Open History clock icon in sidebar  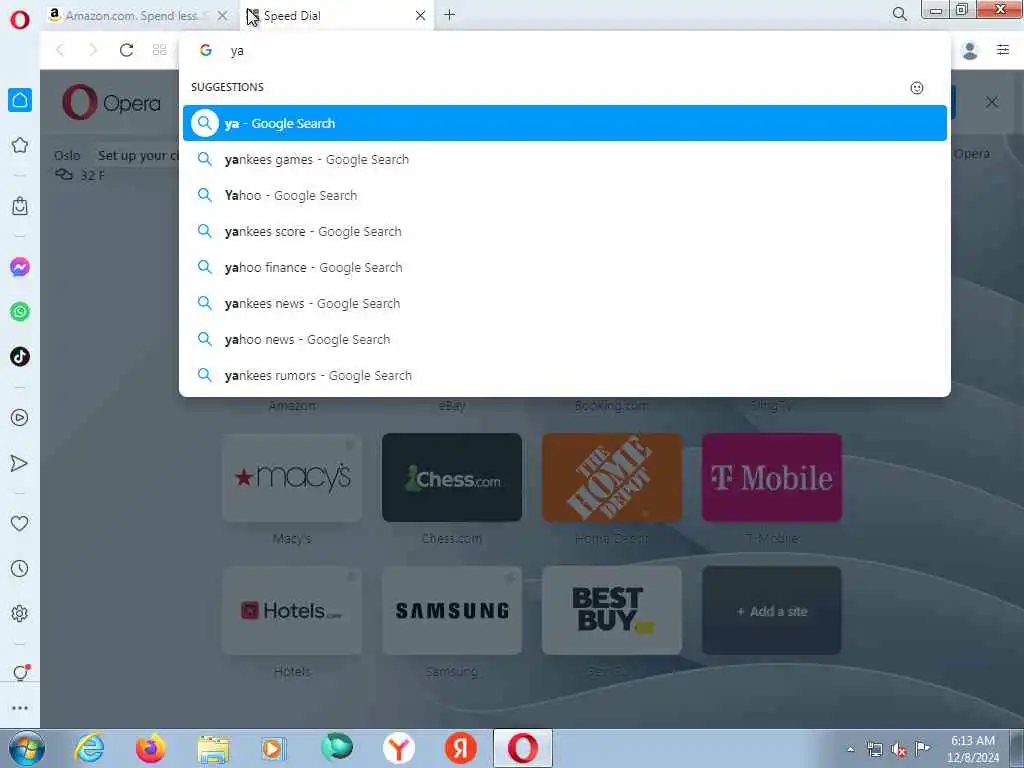pos(20,568)
